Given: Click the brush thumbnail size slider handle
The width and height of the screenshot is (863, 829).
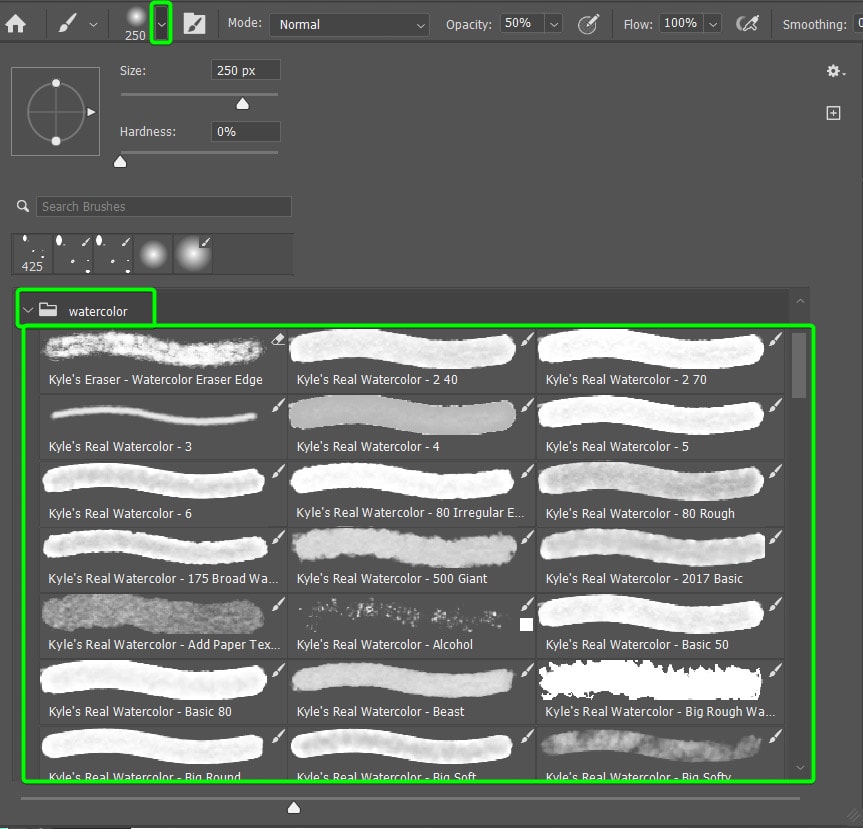Looking at the screenshot, I should pyautogui.click(x=294, y=807).
